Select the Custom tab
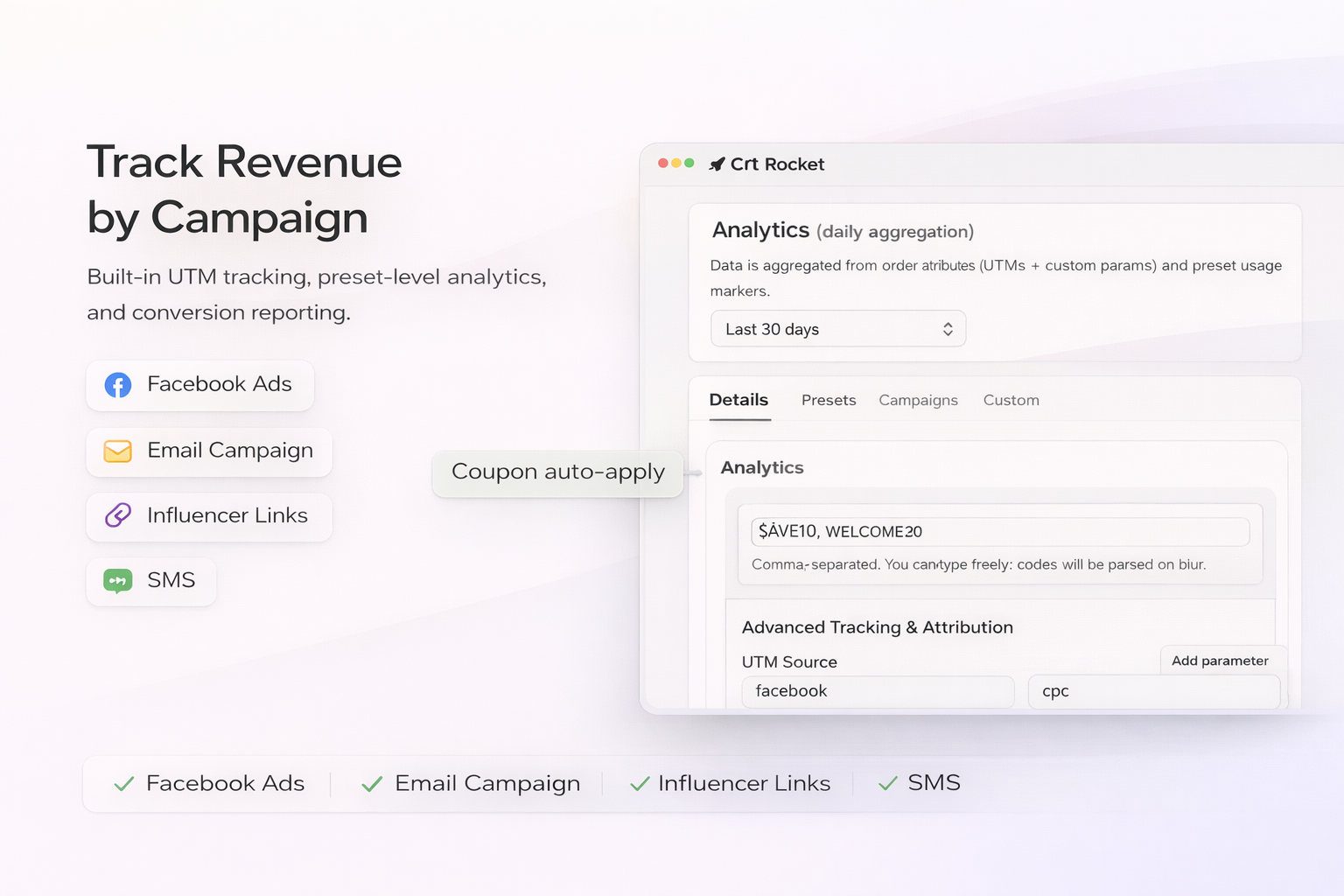Viewport: 1344px width, 896px height. coord(1011,401)
